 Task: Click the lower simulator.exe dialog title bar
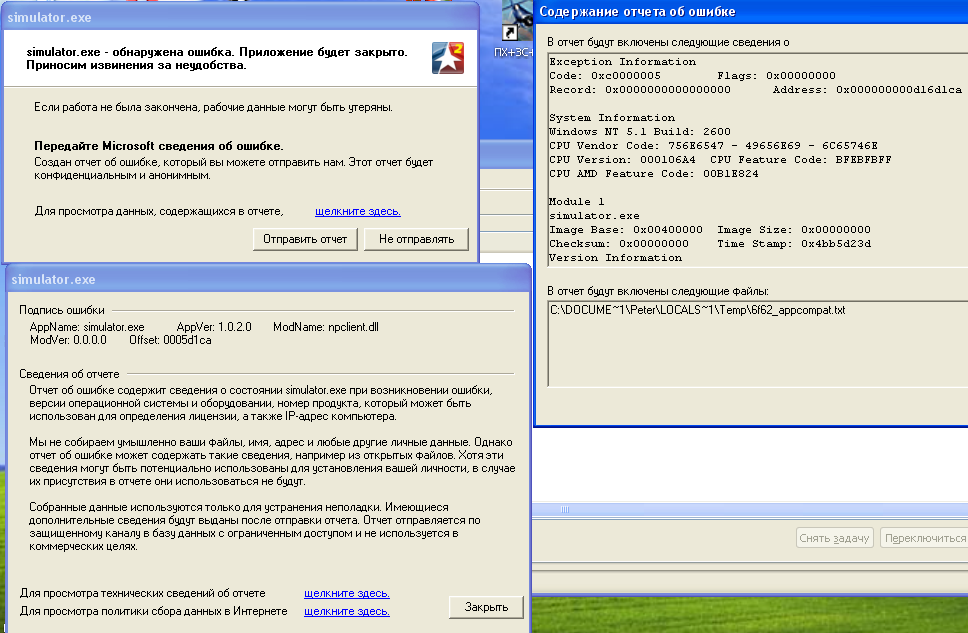coord(267,279)
